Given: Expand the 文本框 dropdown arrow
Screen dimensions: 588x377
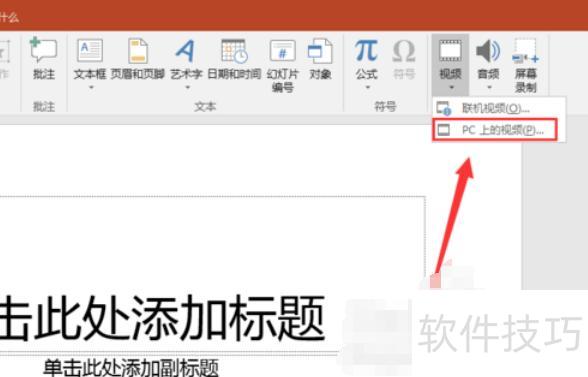Looking at the screenshot, I should 90,87.
